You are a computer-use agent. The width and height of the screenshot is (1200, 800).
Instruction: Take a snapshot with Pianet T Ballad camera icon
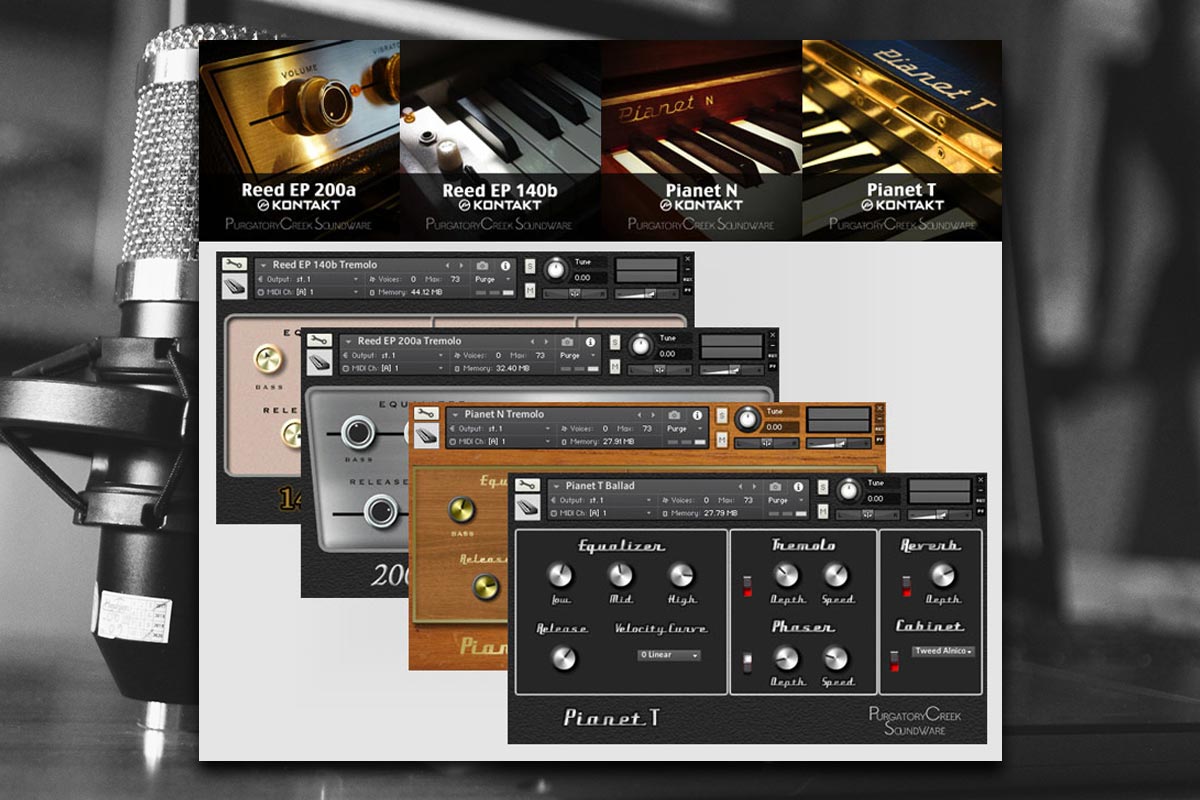(776, 486)
